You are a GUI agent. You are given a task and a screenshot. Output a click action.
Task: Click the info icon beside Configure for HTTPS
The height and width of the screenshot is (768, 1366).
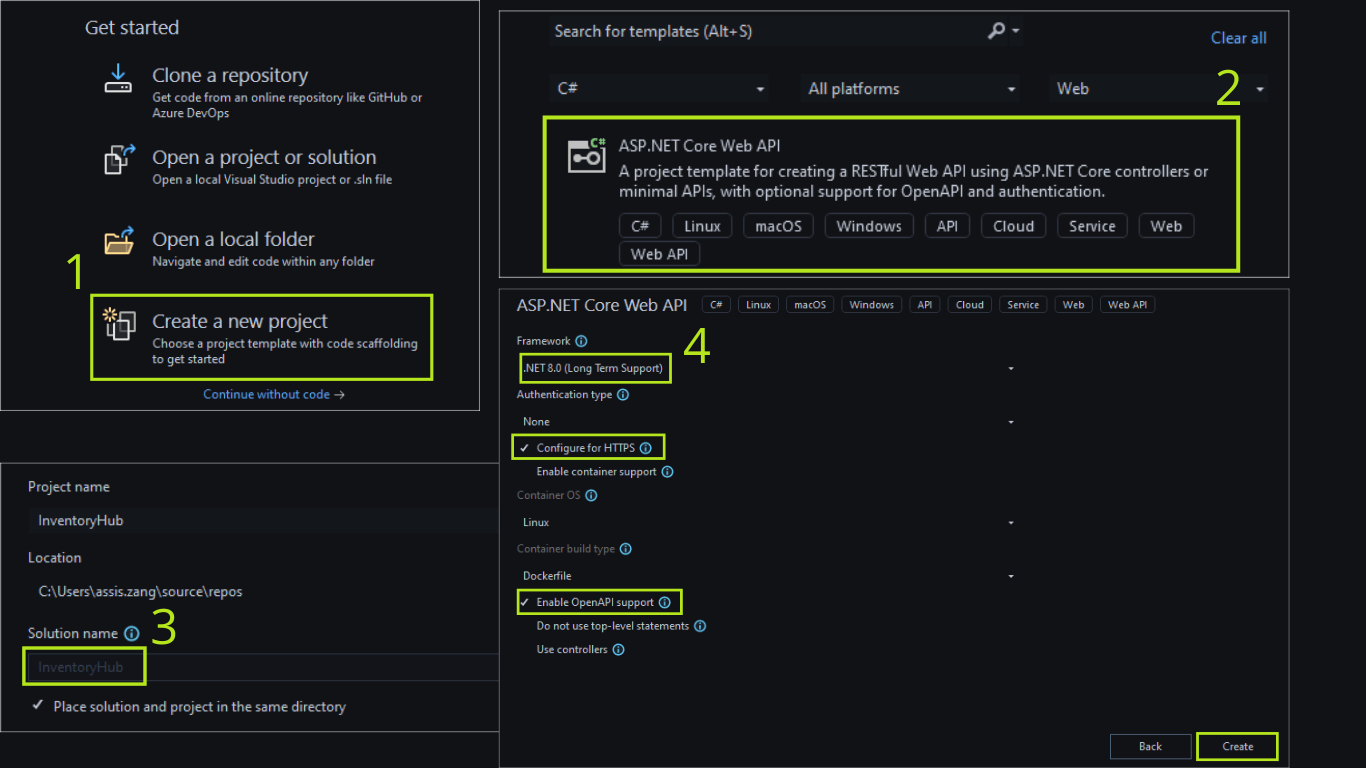645,448
